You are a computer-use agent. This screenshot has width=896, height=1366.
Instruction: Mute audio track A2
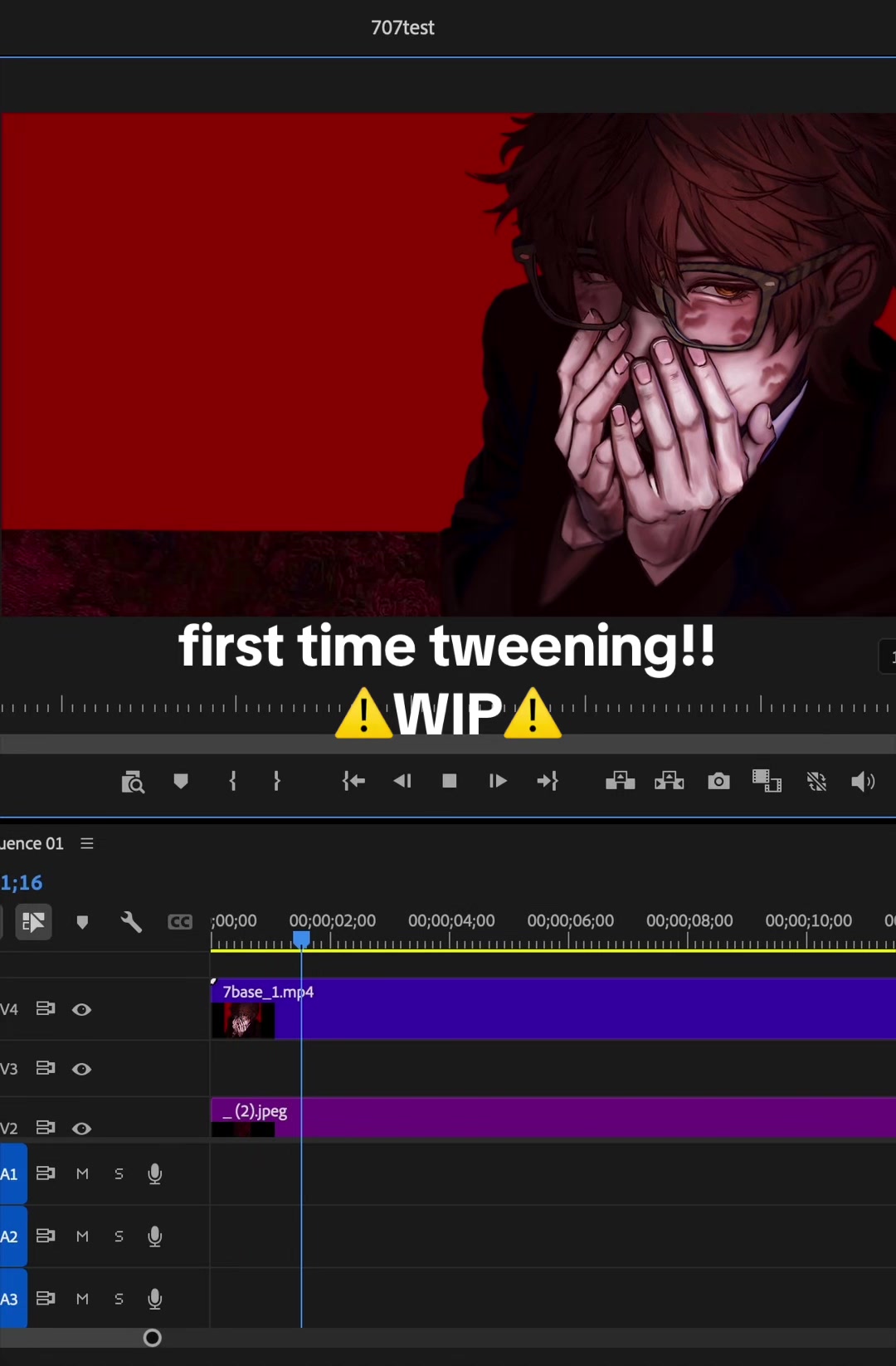82,1237
